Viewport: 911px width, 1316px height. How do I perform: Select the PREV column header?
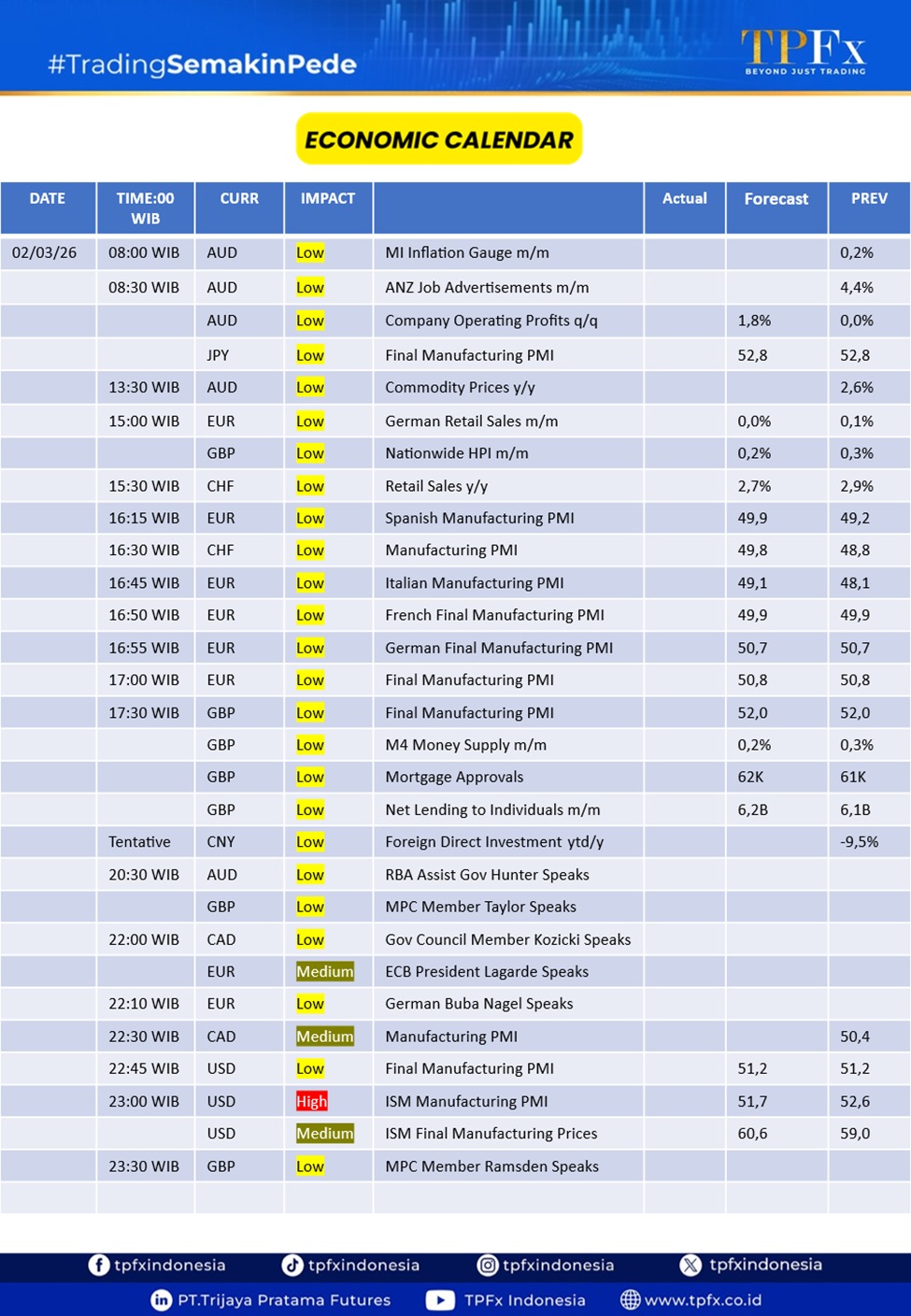pyautogui.click(x=868, y=199)
